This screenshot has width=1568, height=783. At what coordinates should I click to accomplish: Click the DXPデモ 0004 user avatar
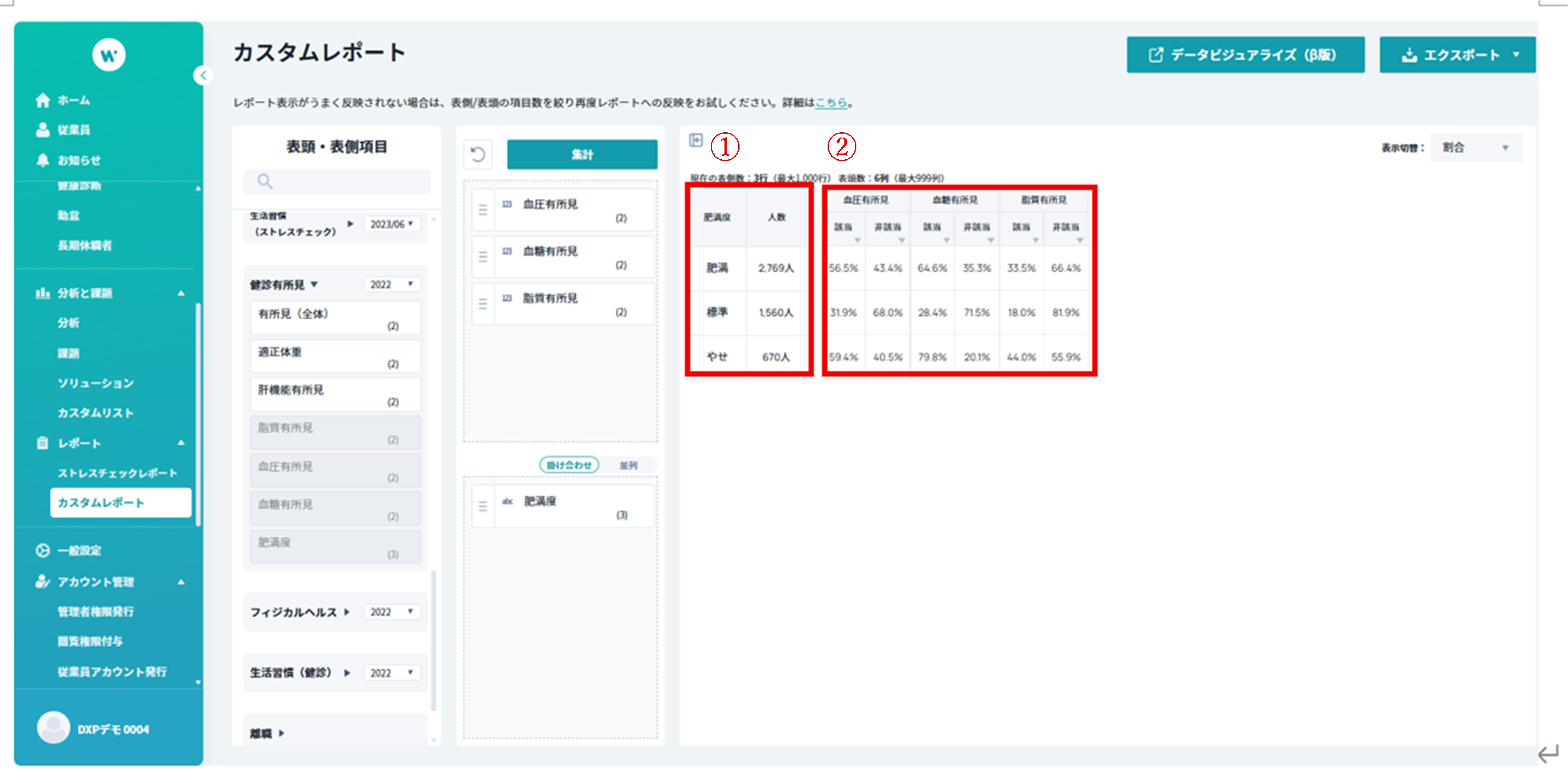click(x=54, y=728)
